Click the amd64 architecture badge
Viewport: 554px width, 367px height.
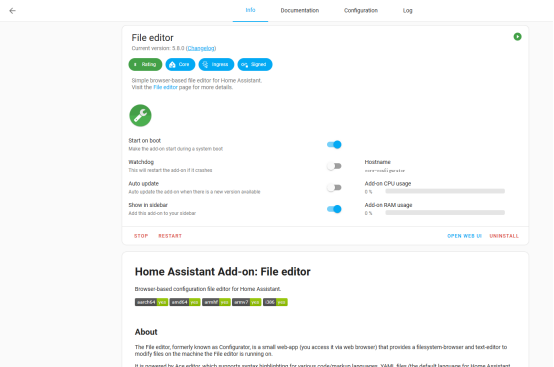[185, 302]
